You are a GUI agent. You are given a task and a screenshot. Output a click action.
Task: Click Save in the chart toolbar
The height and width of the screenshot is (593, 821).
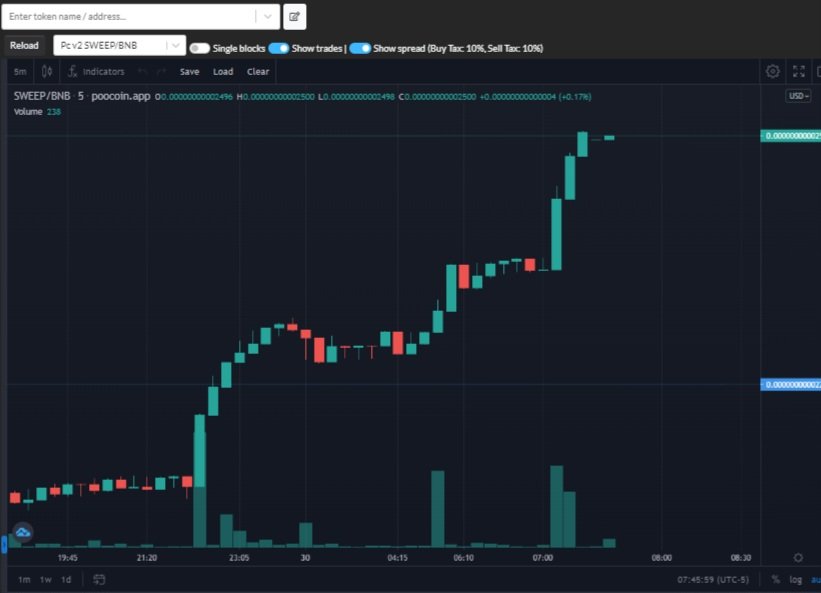190,72
